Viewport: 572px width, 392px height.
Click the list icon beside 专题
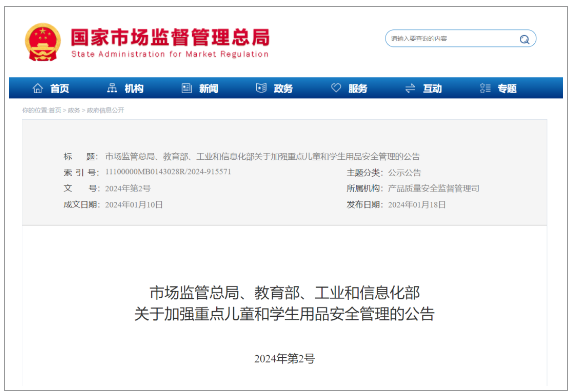(485, 88)
